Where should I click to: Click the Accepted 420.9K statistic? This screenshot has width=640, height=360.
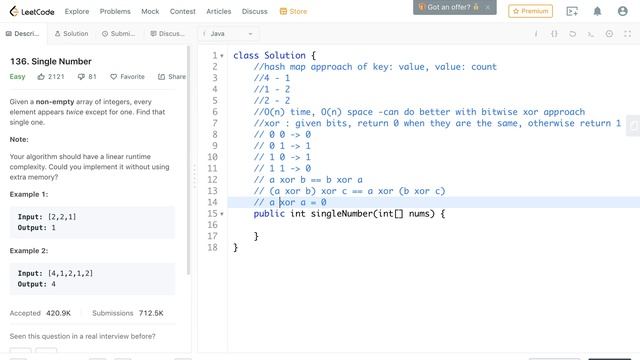(40, 313)
